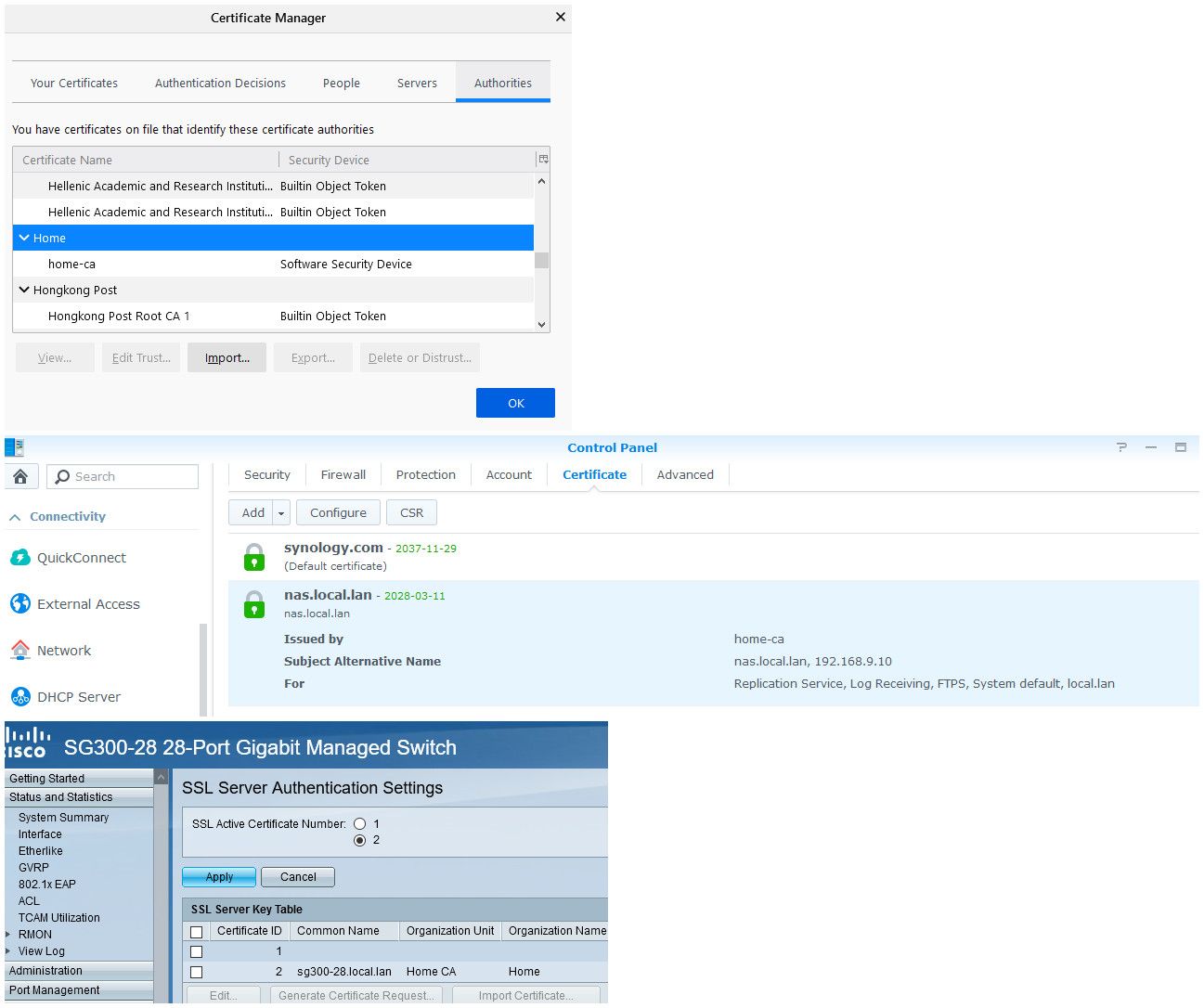Image resolution: width=1204 pixels, height=1008 pixels.
Task: Collapse Status and Statistics section
Action: [x=79, y=797]
